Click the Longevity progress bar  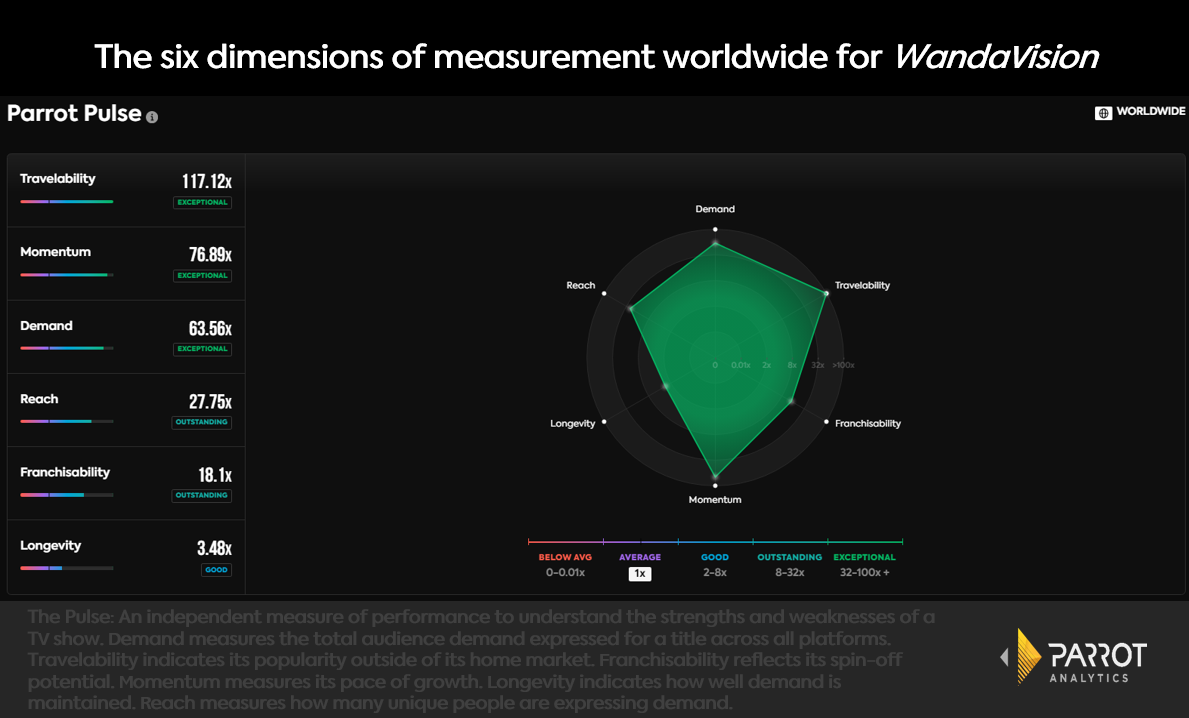pyautogui.click(x=67, y=568)
